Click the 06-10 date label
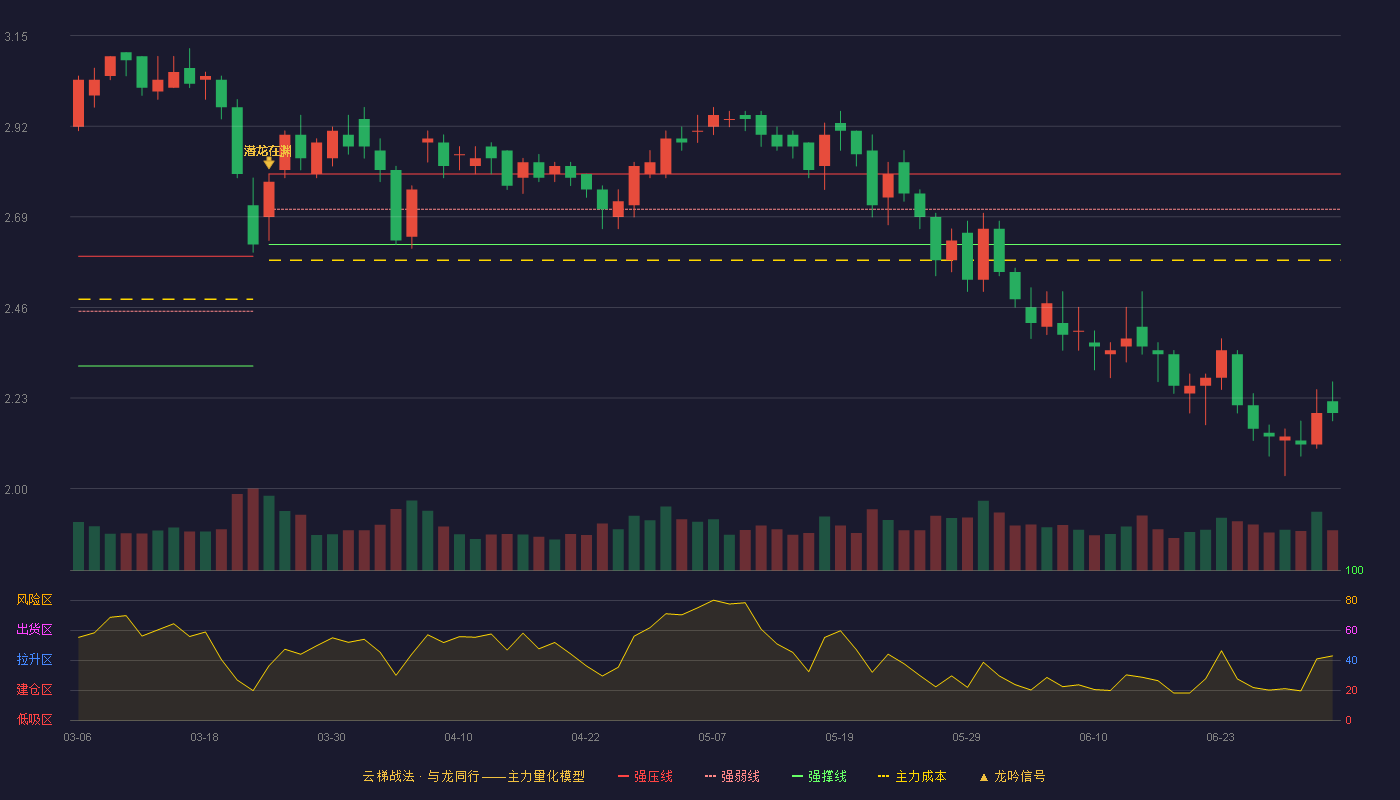 tap(1093, 737)
